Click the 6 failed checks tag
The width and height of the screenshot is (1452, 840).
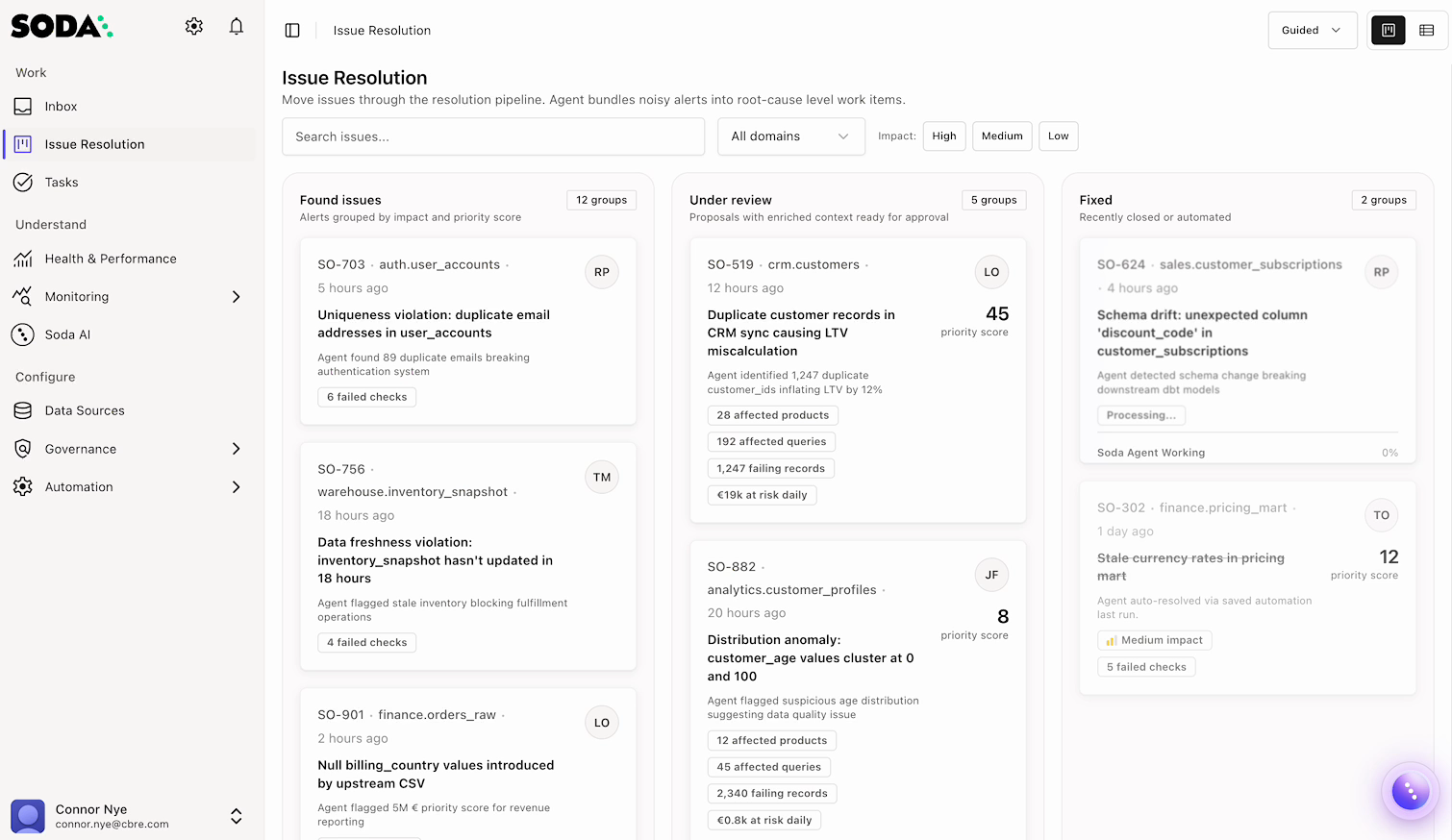[x=367, y=397]
